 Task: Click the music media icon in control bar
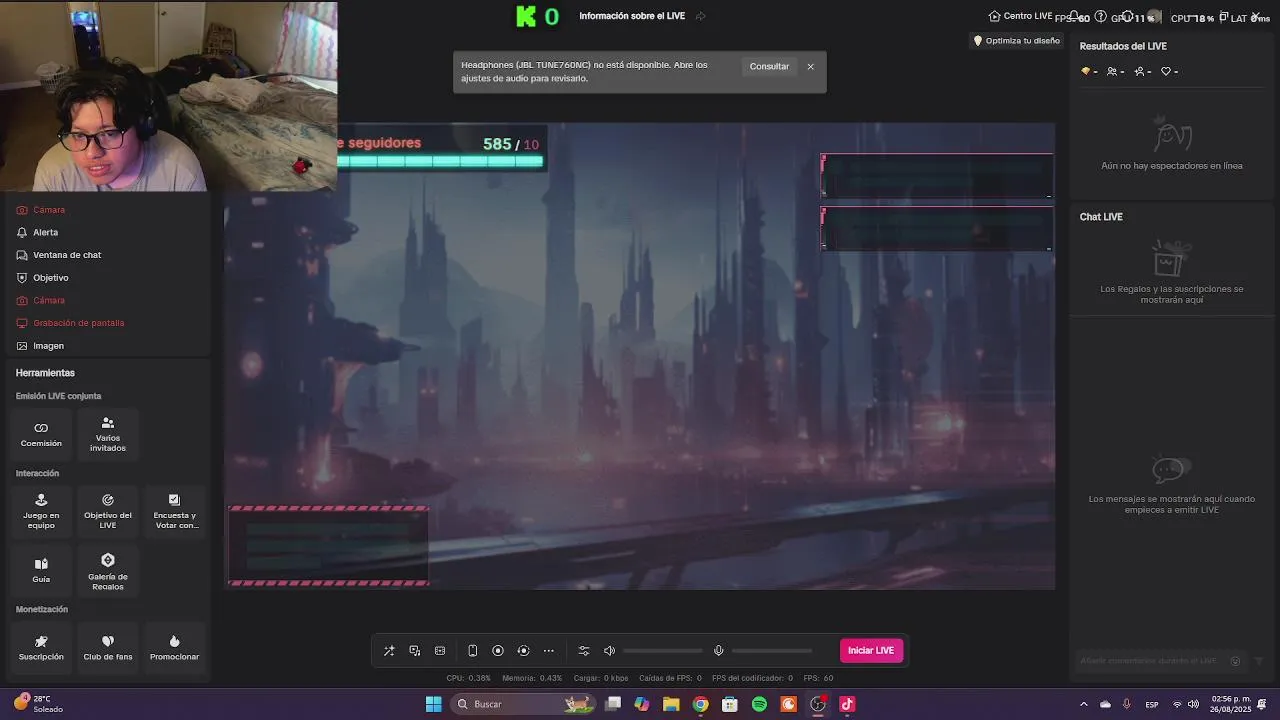(x=415, y=651)
